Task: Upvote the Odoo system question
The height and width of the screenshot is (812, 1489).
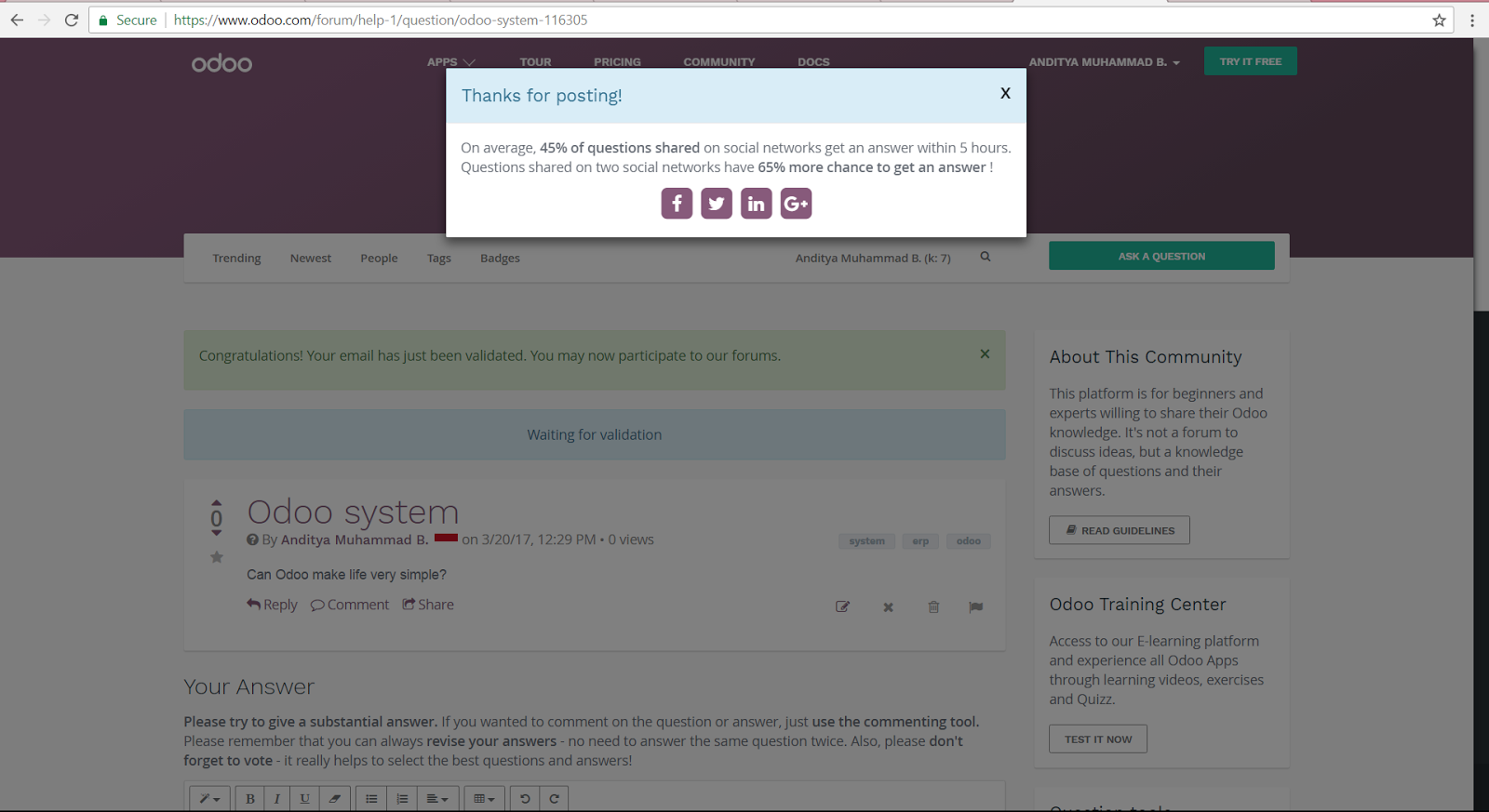Action: tap(217, 502)
